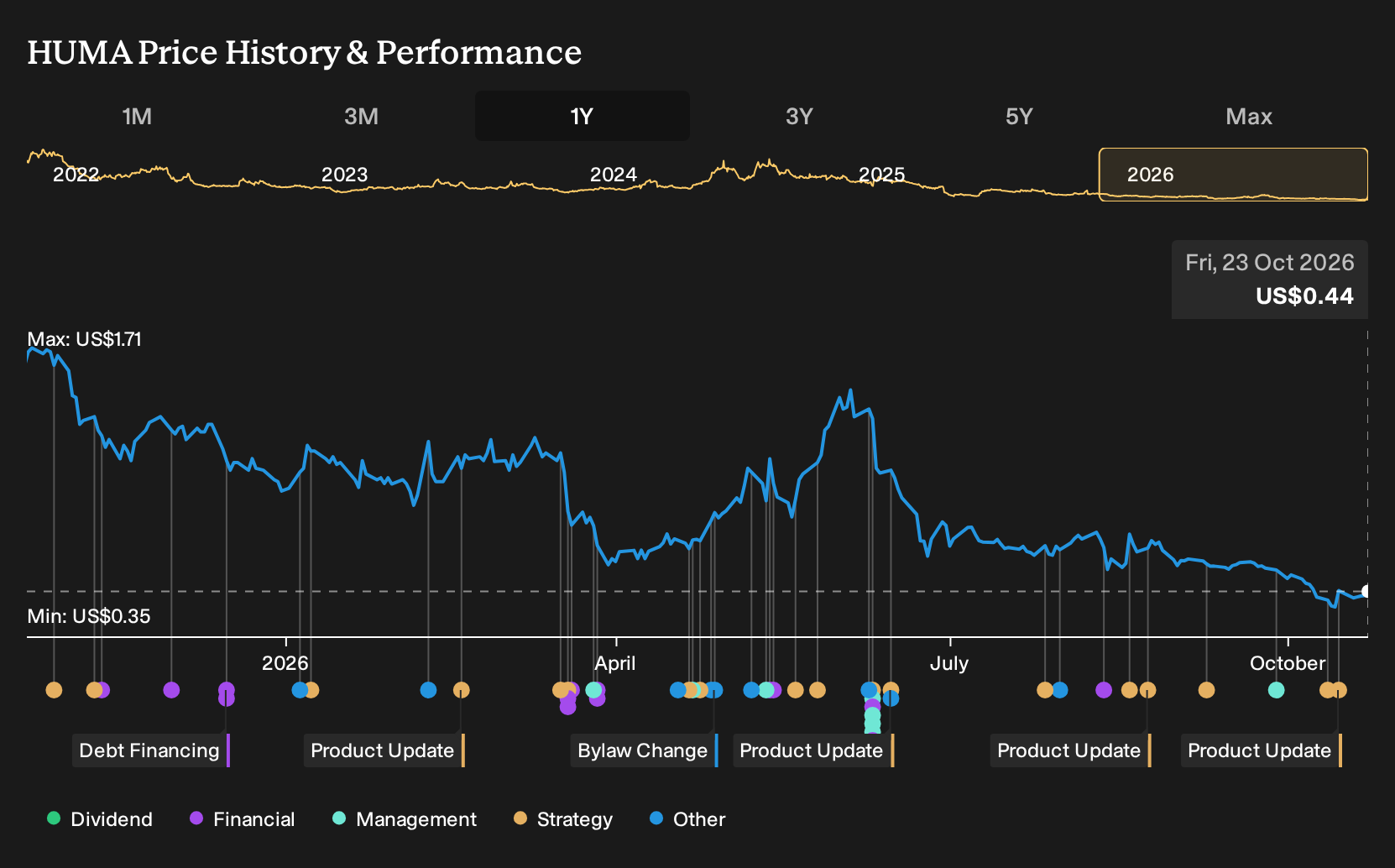This screenshot has height=868, width=1395.
Task: Open the Product Update label below October
Action: [x=1262, y=750]
